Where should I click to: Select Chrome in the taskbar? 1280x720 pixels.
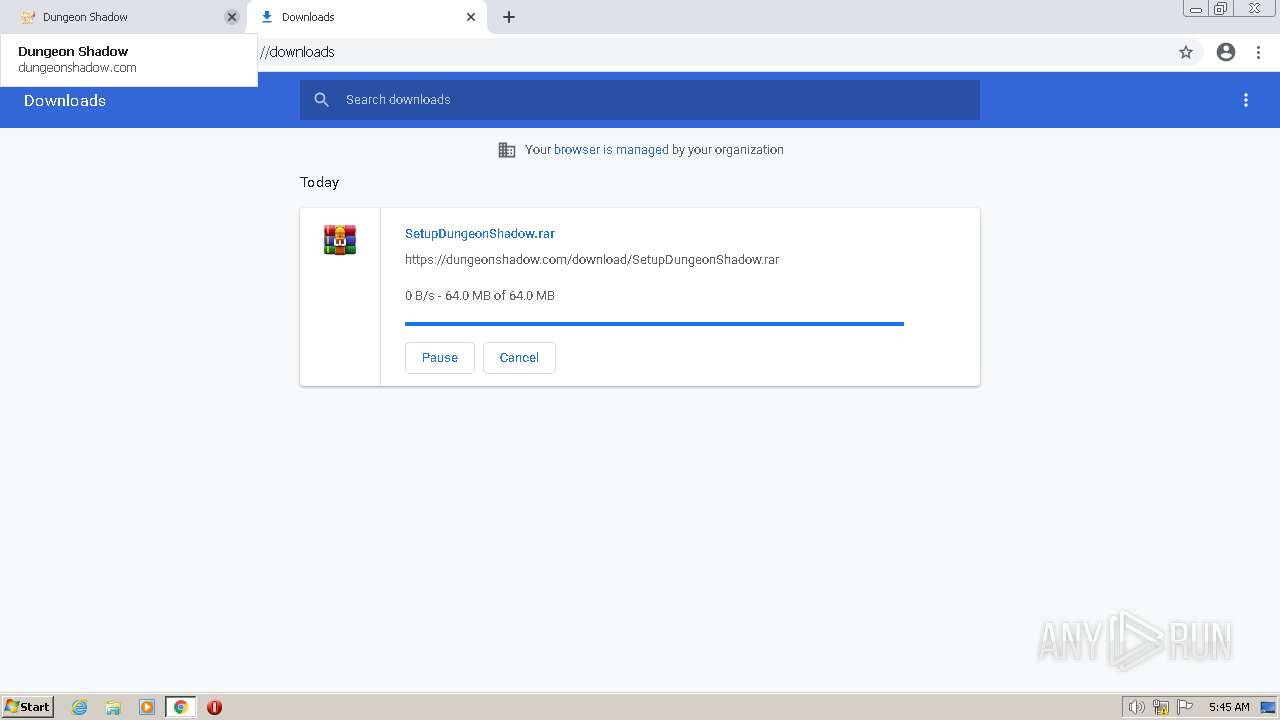(180, 707)
